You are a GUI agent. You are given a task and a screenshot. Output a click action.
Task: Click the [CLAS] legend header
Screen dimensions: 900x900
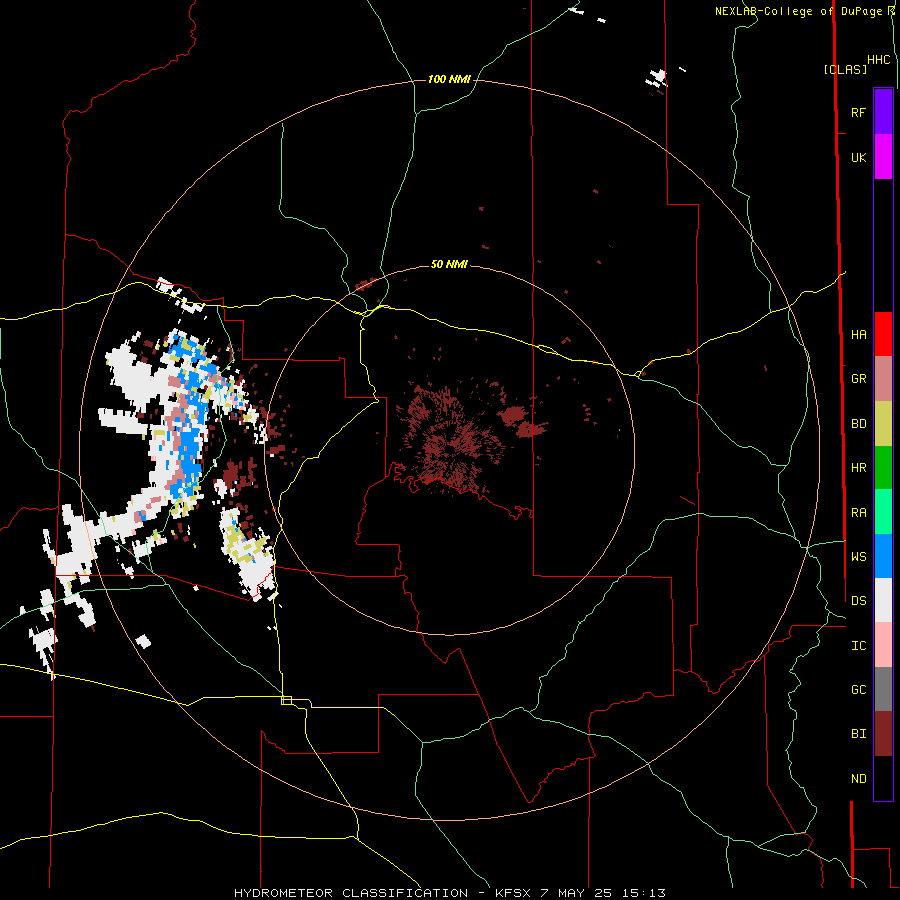(x=845, y=70)
